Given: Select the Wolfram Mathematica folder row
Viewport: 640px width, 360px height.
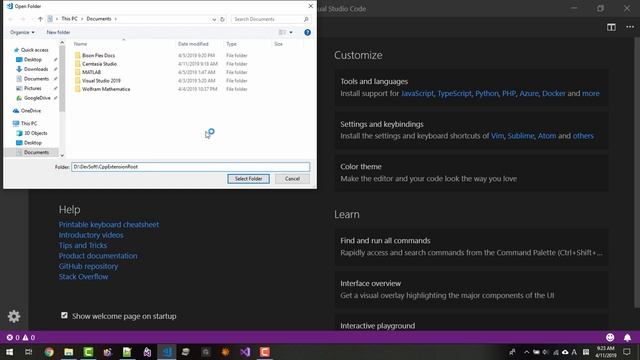Looking at the screenshot, I should click(x=161, y=89).
